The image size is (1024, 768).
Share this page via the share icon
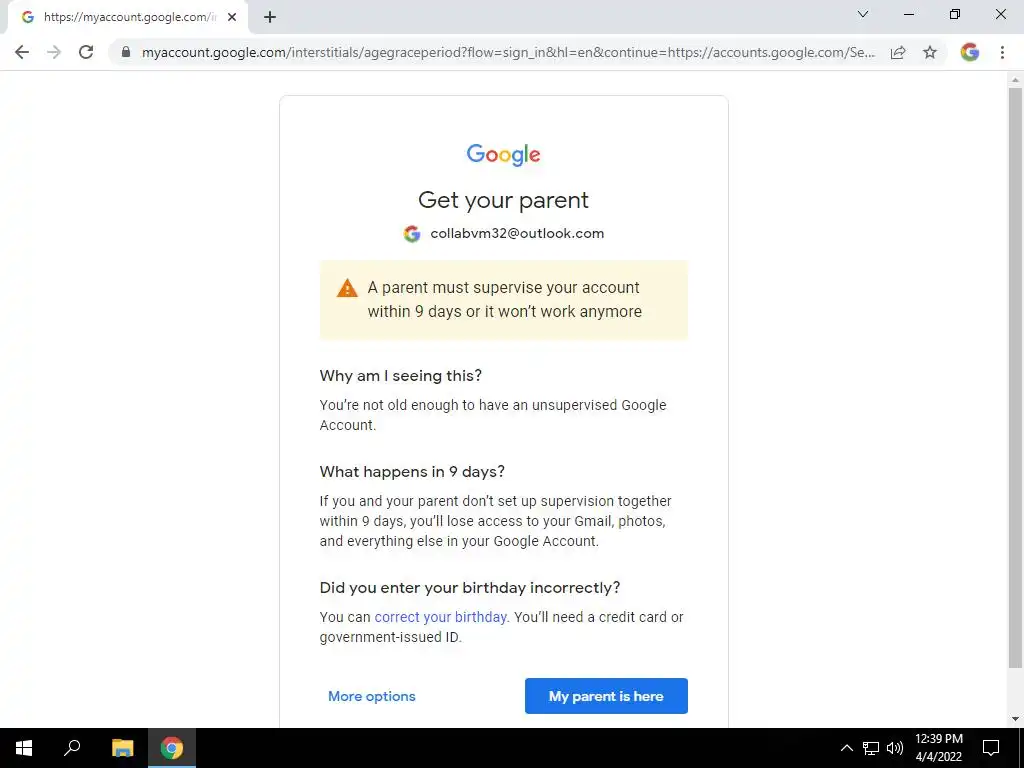coord(898,52)
